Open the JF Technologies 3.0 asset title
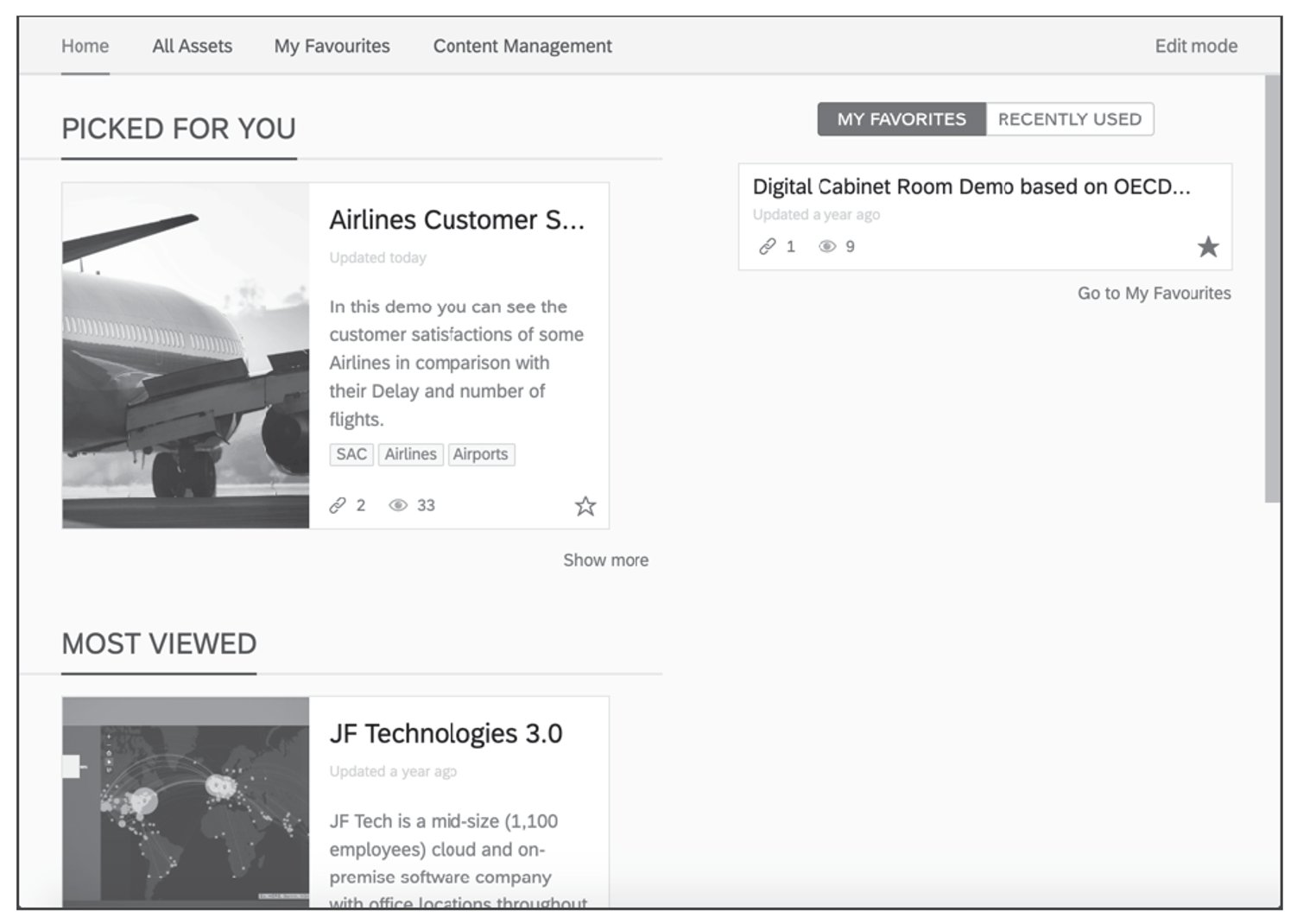The height and width of the screenshot is (924, 1297). point(446,733)
